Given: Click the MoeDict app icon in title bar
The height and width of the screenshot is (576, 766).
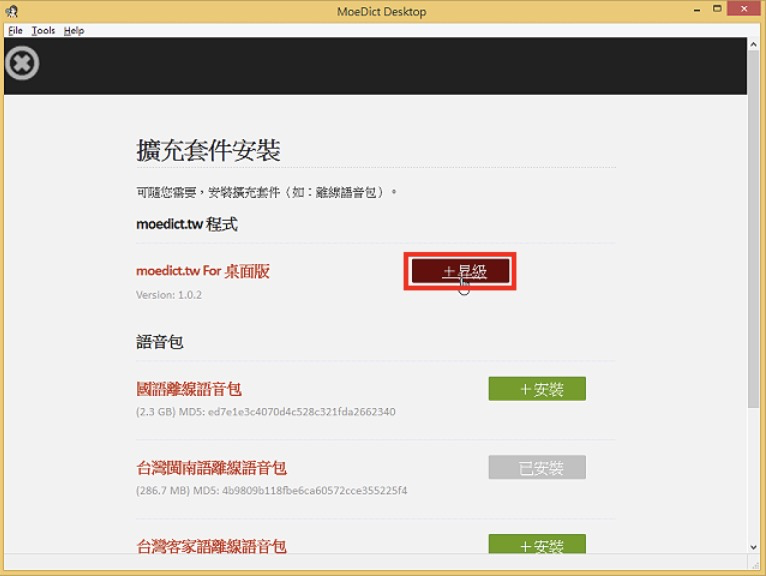Looking at the screenshot, I should pyautogui.click(x=12, y=11).
